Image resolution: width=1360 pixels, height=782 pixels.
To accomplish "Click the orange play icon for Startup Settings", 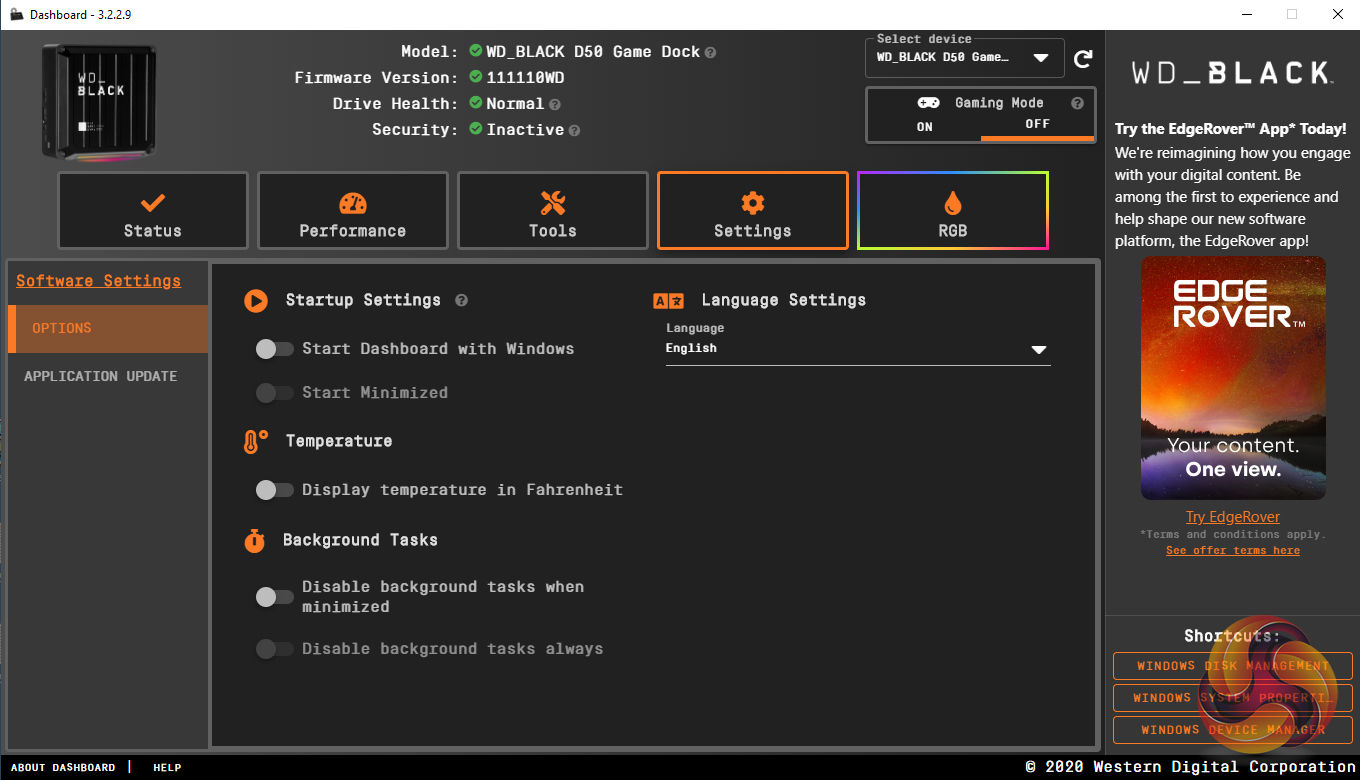I will 256,300.
